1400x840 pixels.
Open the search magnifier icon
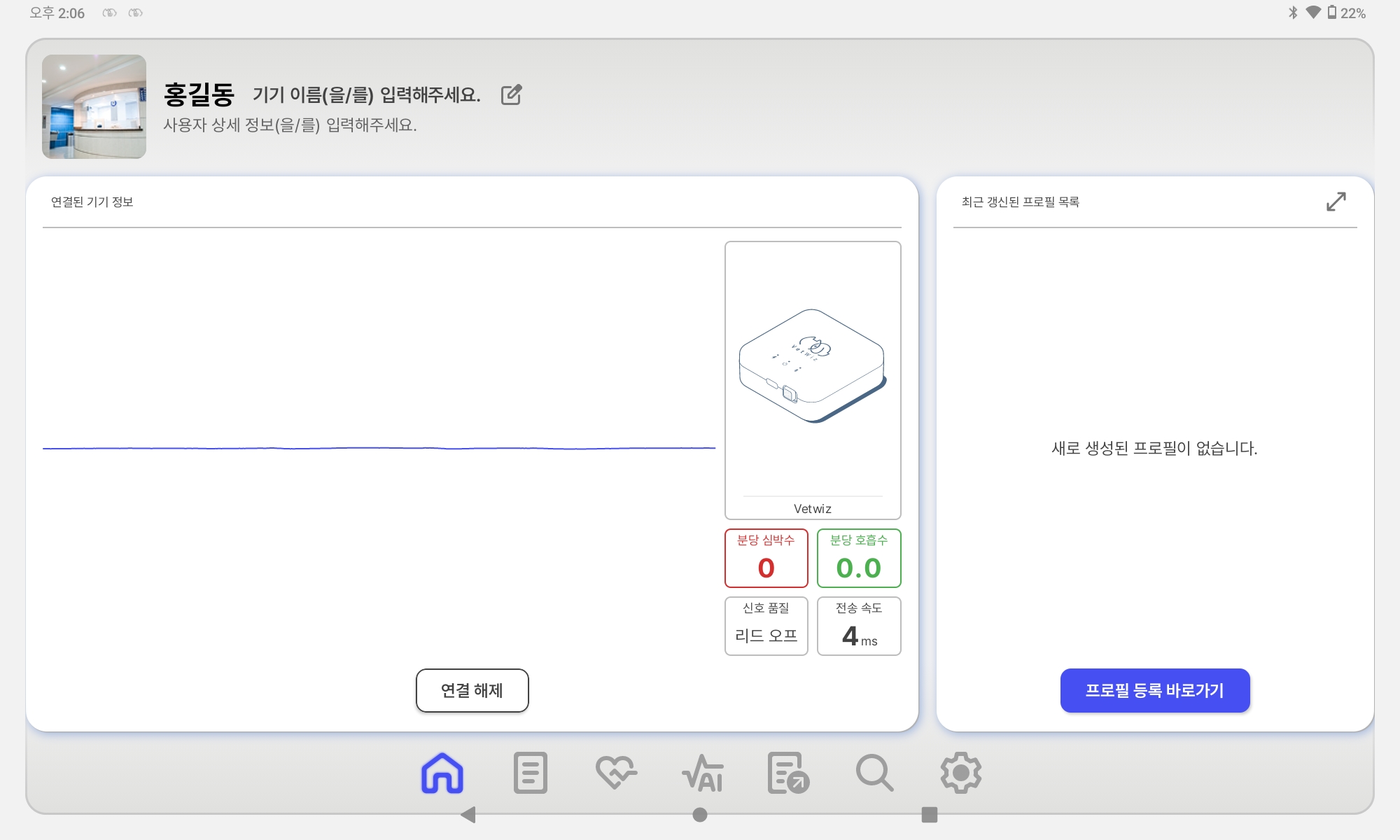pyautogui.click(x=874, y=773)
